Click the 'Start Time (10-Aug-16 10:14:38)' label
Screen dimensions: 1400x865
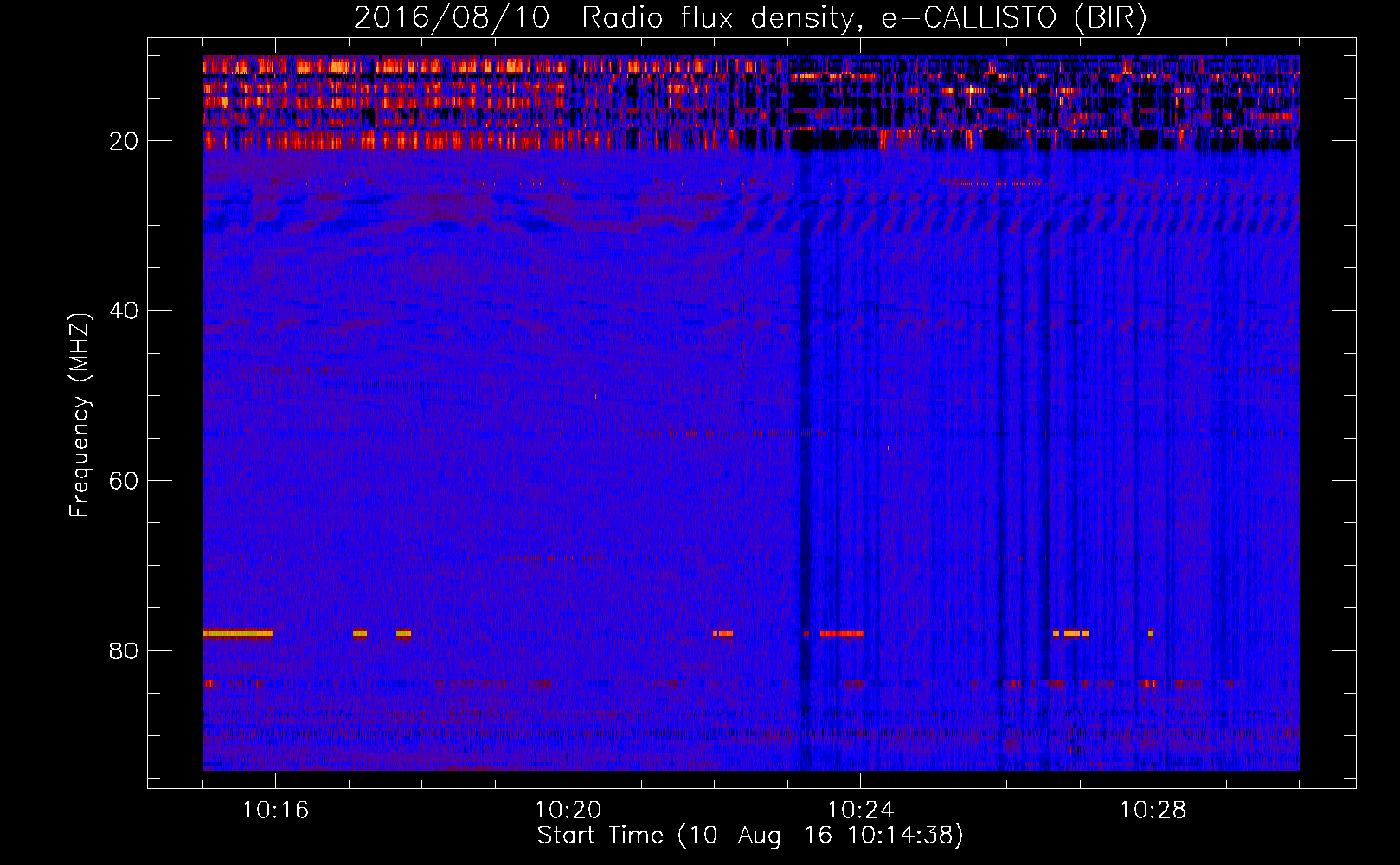click(750, 836)
